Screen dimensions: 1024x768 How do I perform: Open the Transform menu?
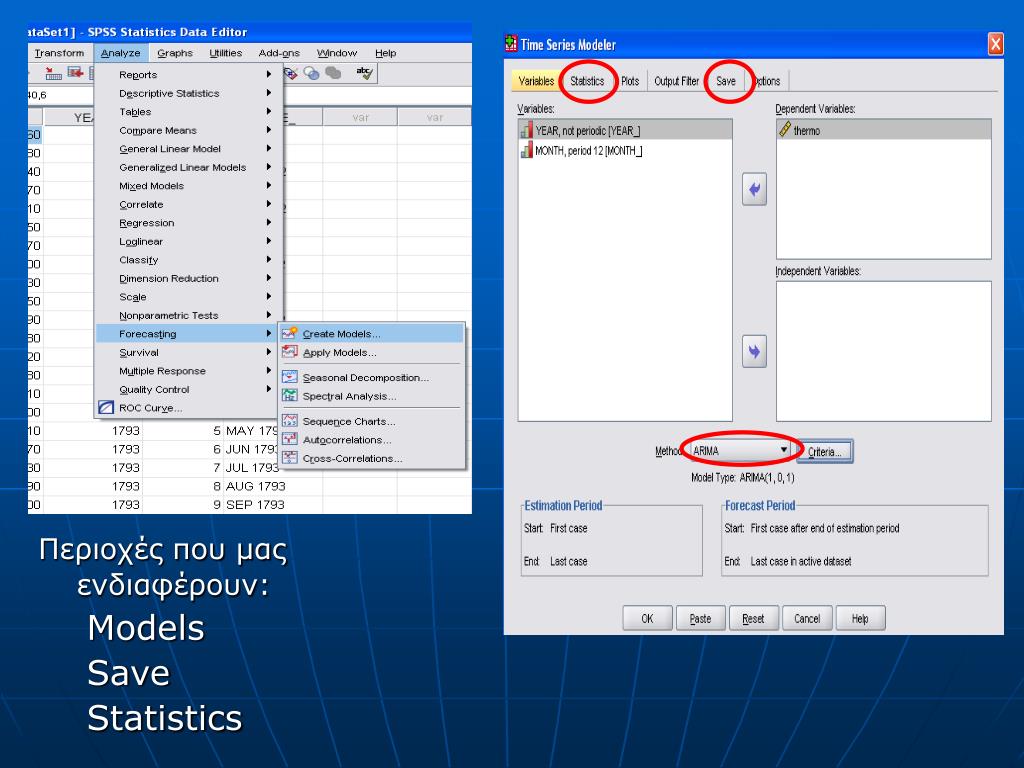[59, 53]
